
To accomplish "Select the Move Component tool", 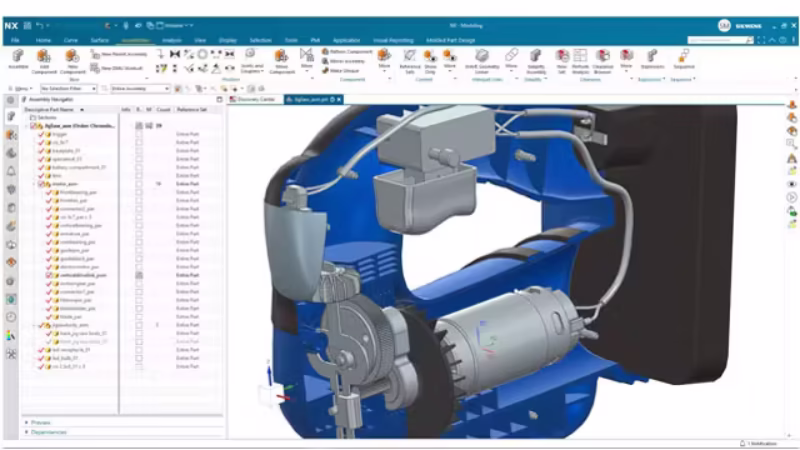I will coord(281,58).
